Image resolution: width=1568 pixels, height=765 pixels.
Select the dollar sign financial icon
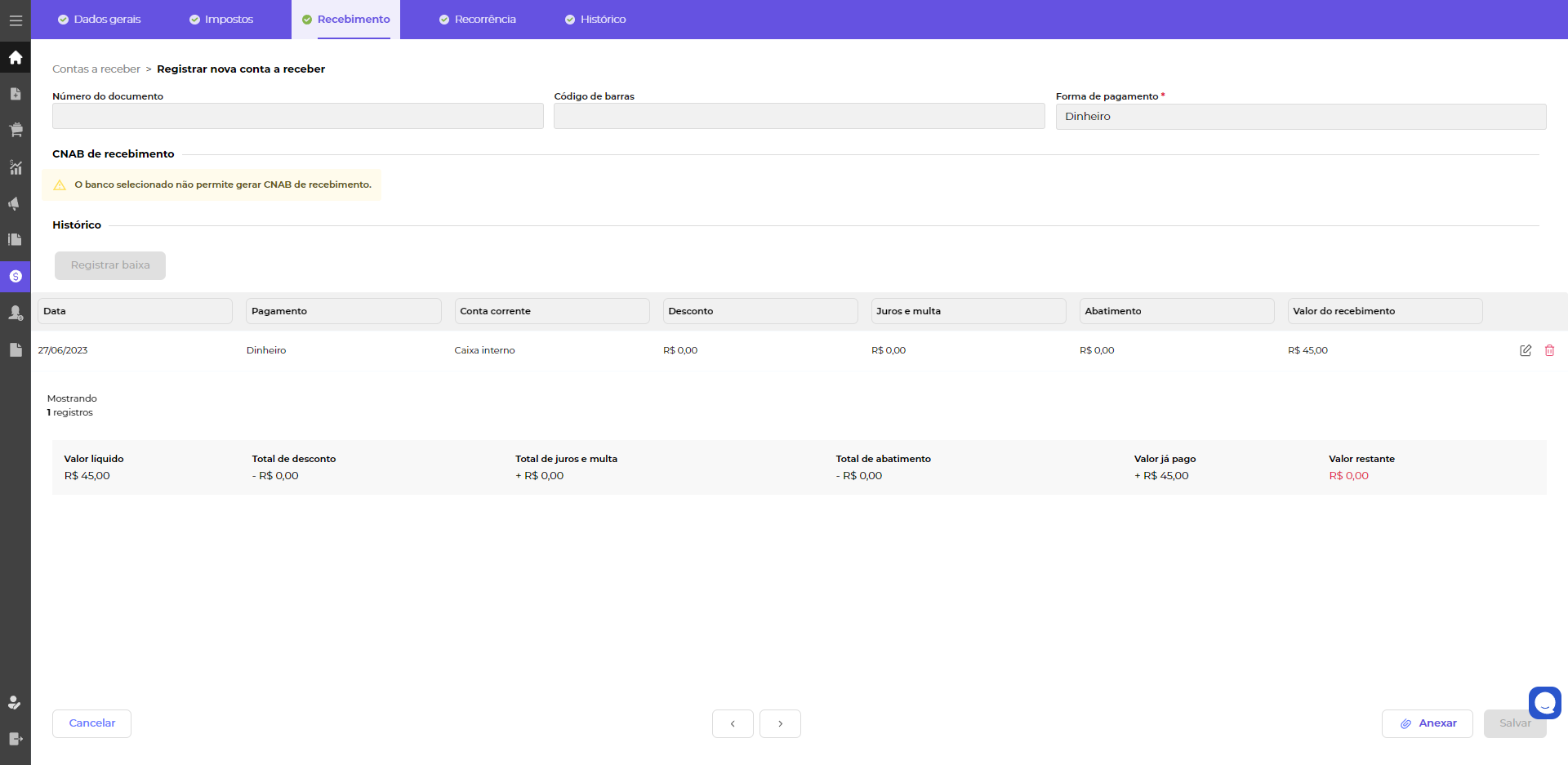[x=16, y=277]
